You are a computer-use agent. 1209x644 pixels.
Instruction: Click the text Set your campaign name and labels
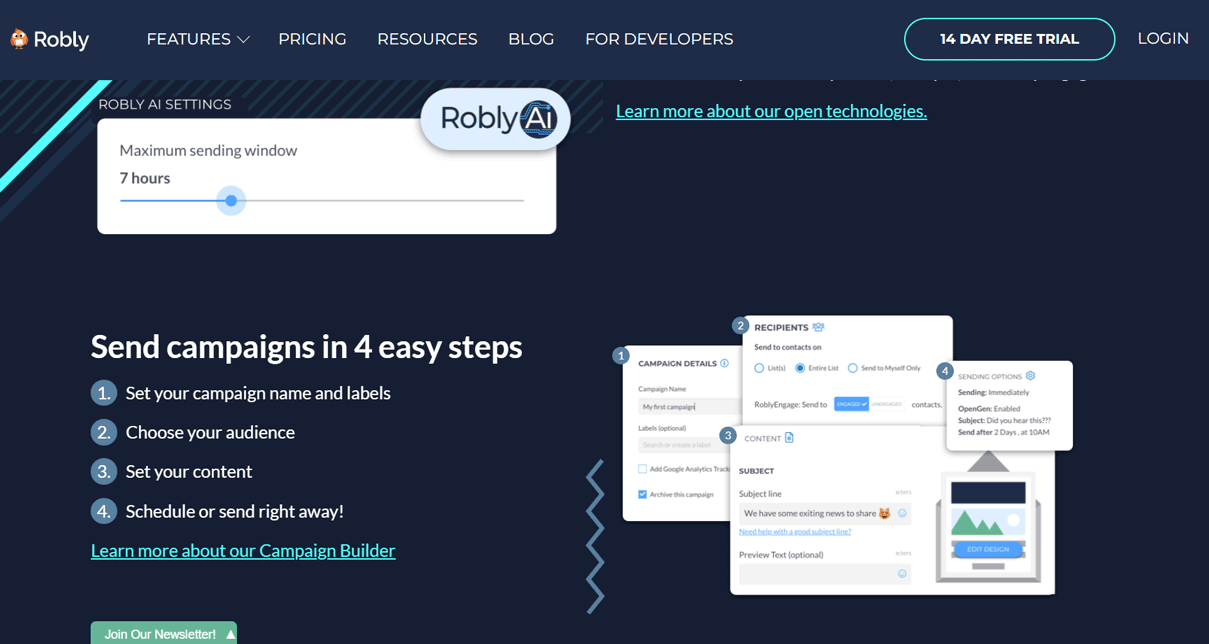(258, 393)
